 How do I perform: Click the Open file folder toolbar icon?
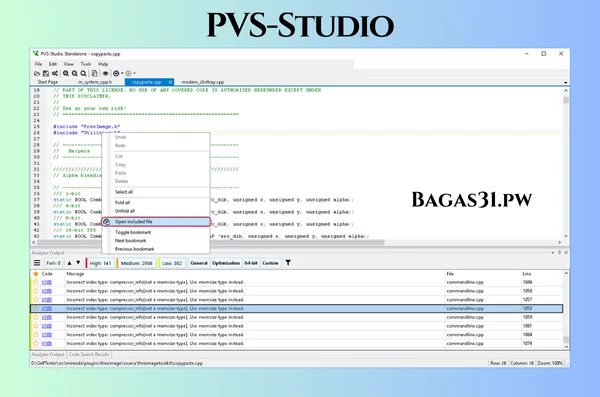click(x=37, y=74)
